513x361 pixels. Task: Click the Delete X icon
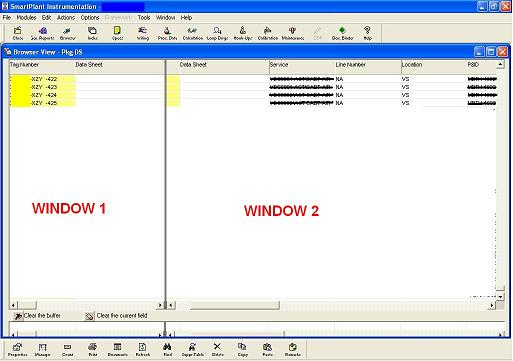tap(217, 350)
